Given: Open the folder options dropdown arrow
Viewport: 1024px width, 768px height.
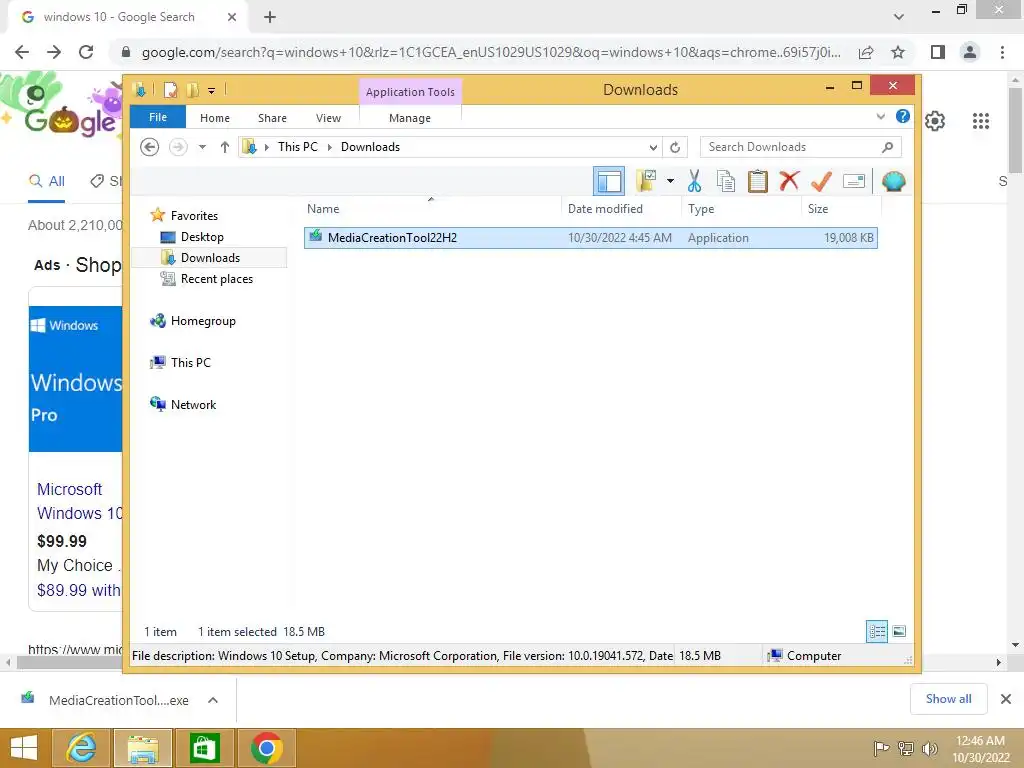Looking at the screenshot, I should [x=670, y=181].
